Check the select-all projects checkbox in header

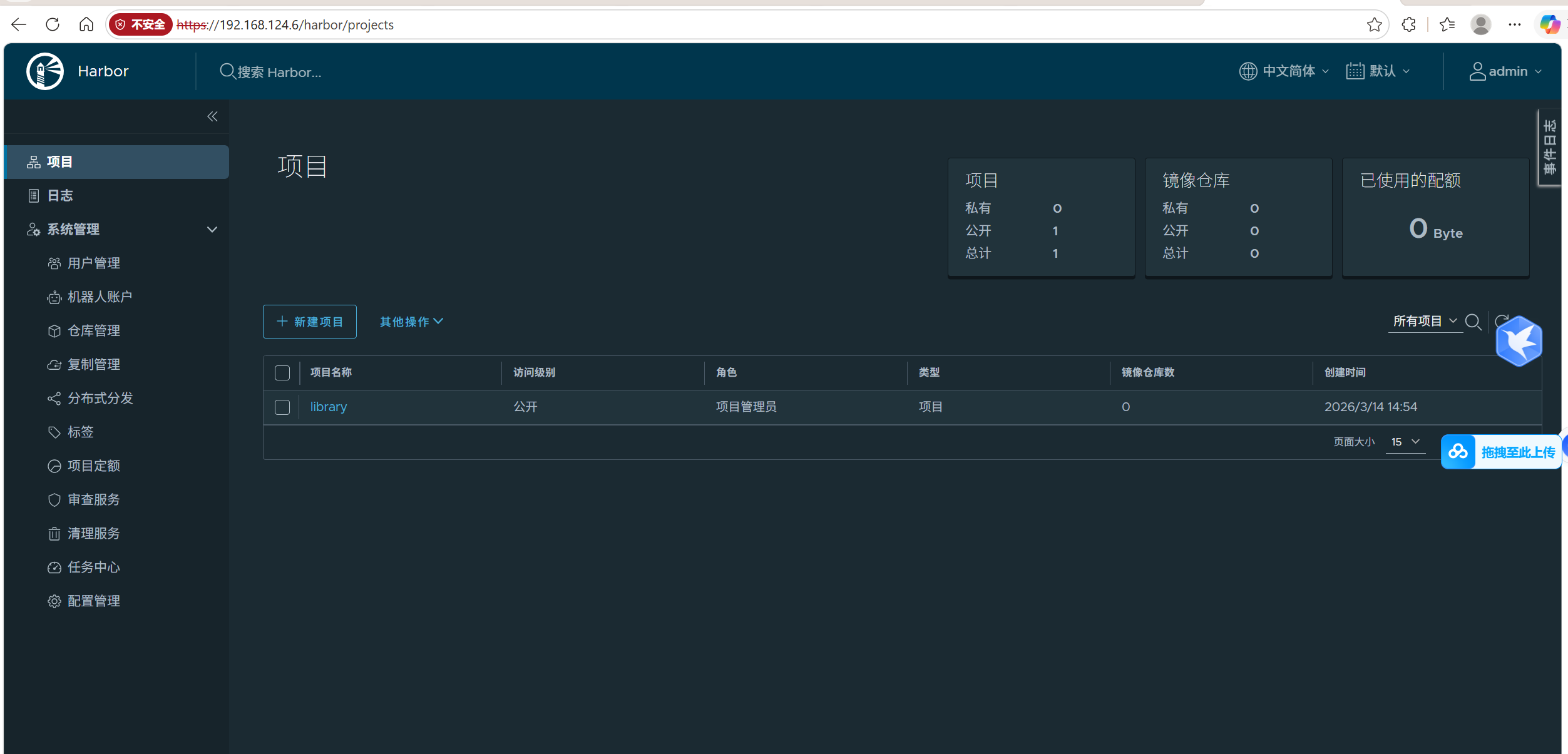click(x=282, y=373)
